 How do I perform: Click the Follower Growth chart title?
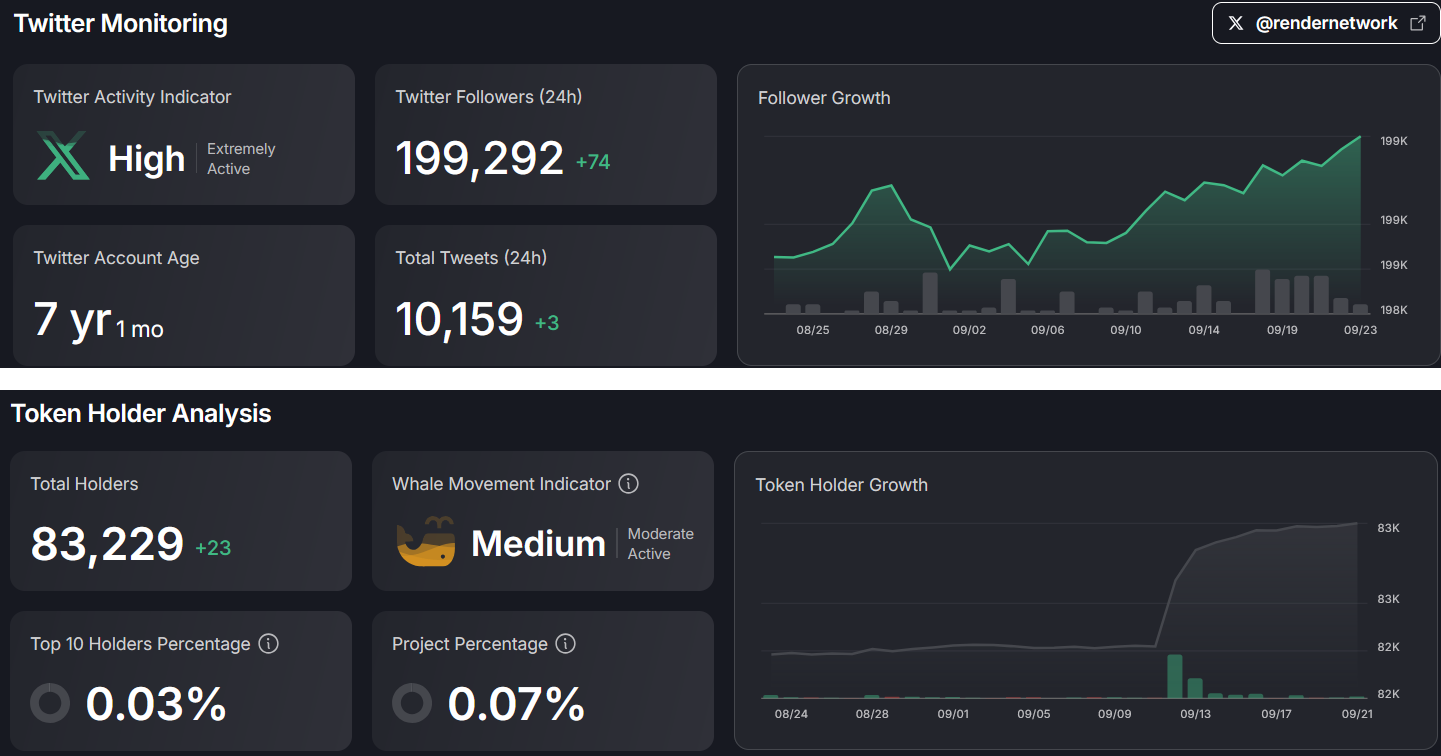pos(824,98)
